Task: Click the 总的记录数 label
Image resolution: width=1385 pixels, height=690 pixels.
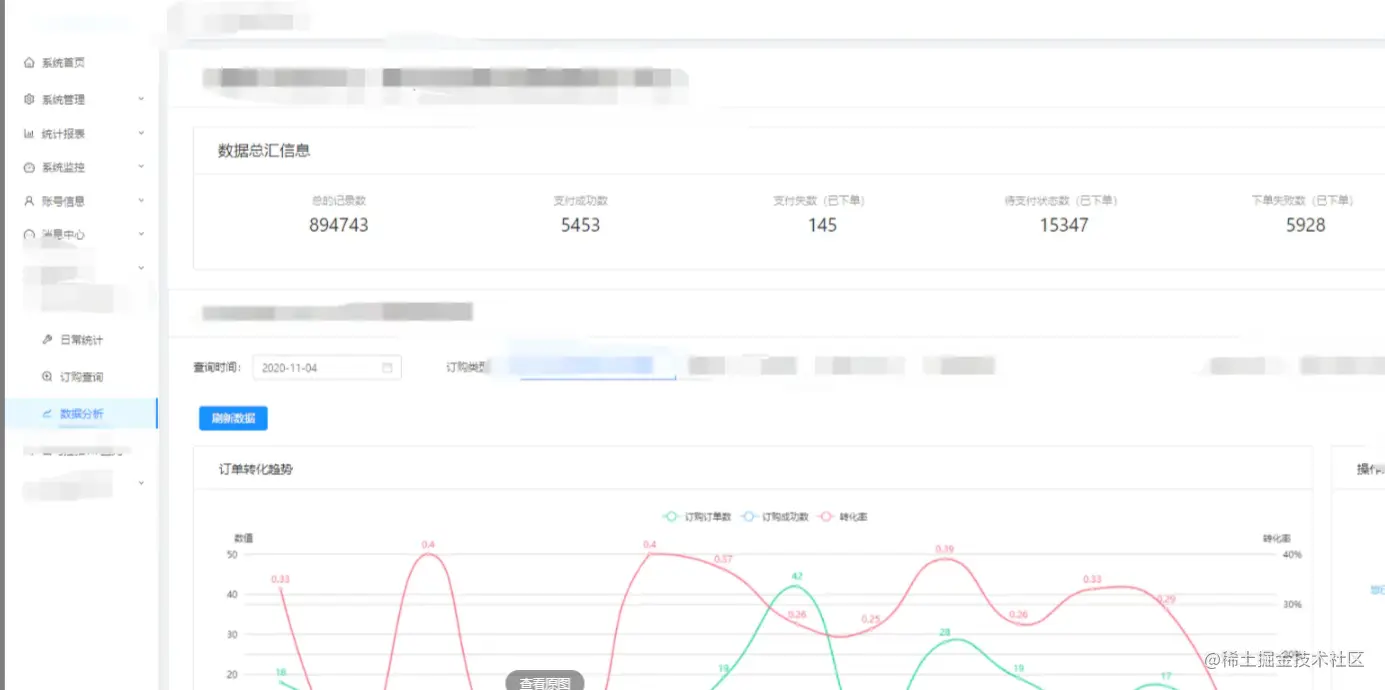Action: [x=339, y=201]
